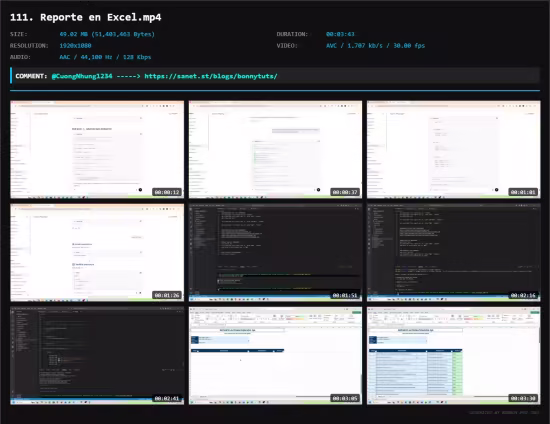
Task: Click the 00:00:12 timestamp badge
Action: [167, 192]
